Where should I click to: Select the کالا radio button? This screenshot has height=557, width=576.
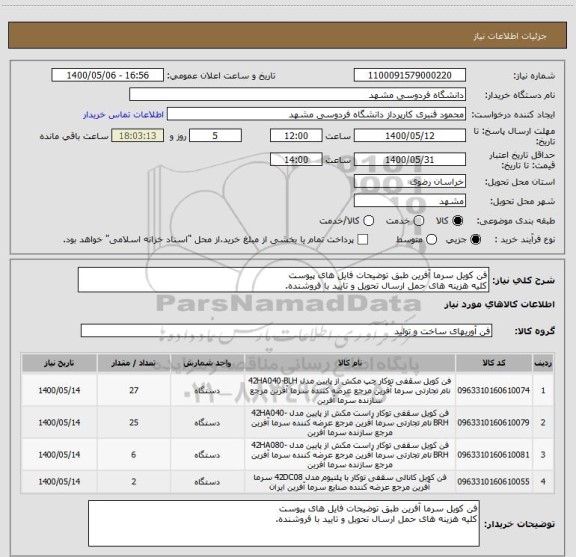pyautogui.click(x=458, y=220)
